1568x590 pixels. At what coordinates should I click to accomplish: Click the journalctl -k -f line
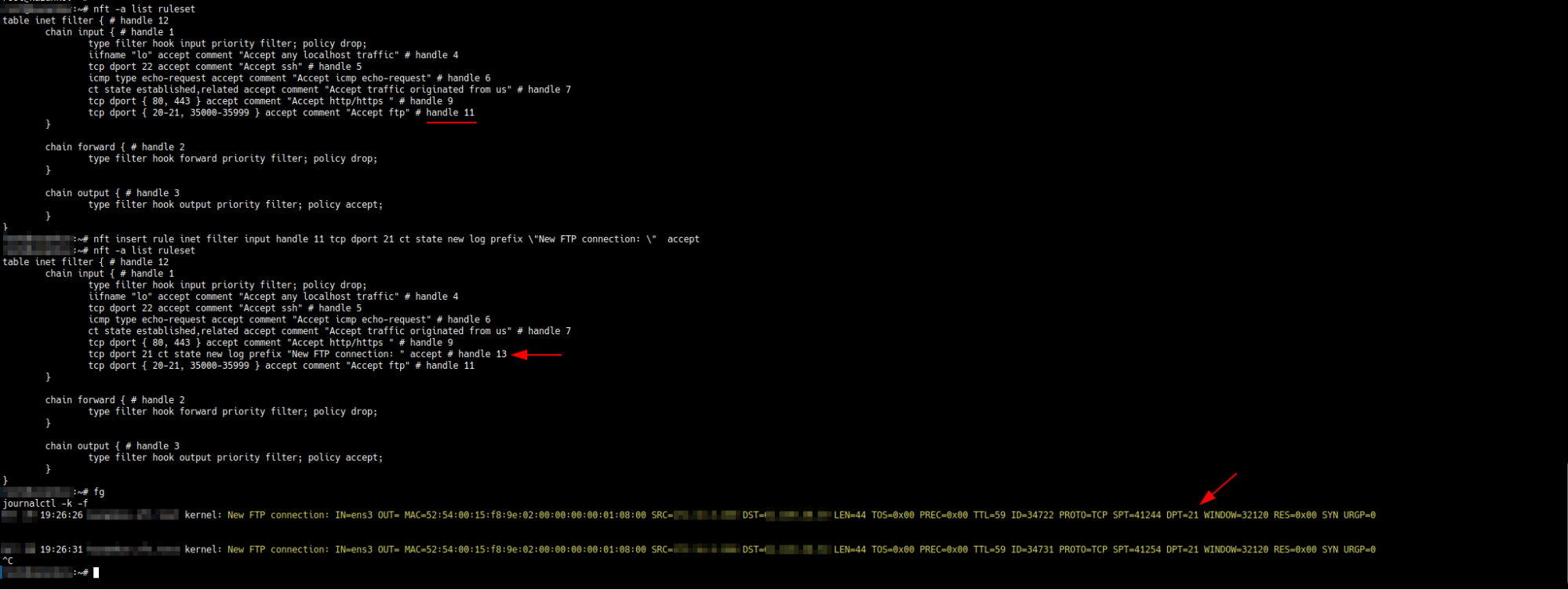[x=45, y=504]
